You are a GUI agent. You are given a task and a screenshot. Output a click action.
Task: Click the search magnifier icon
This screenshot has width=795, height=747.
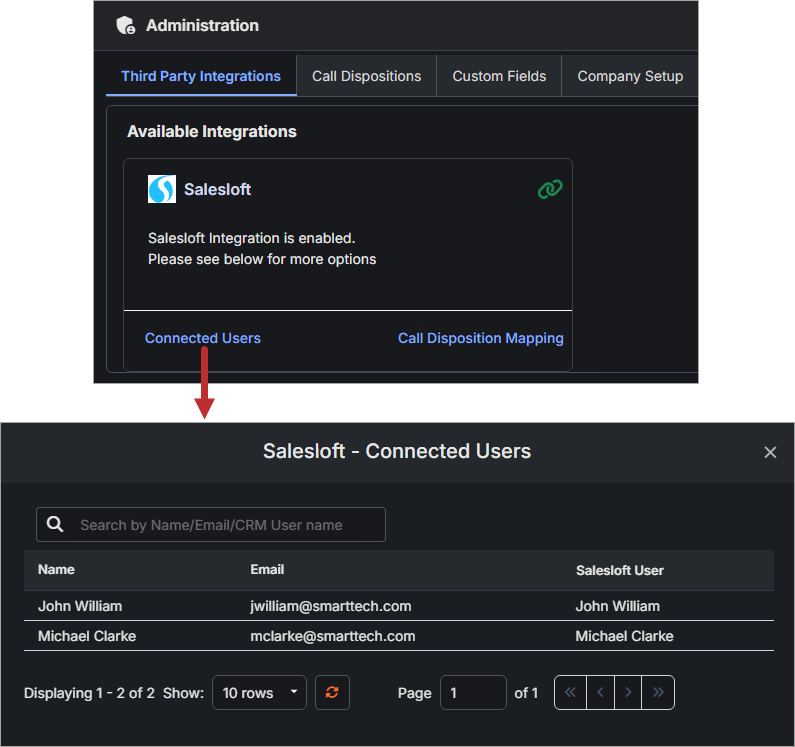tap(55, 524)
